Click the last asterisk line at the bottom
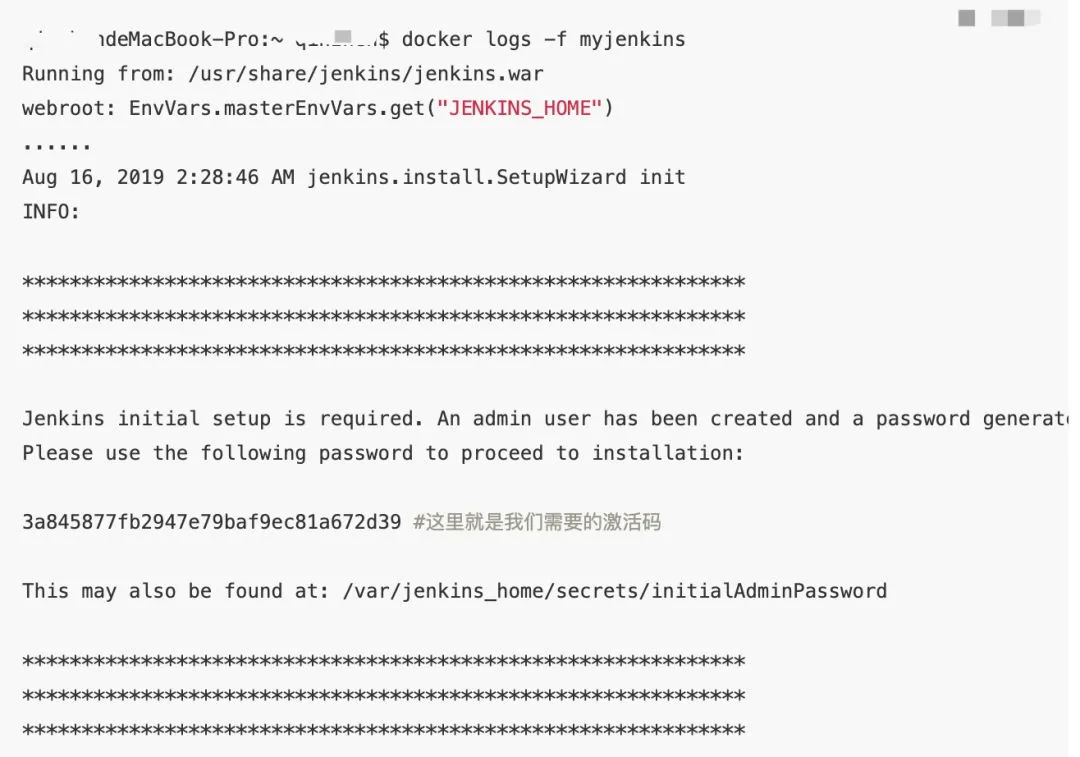This screenshot has width=1080, height=757. (x=384, y=730)
